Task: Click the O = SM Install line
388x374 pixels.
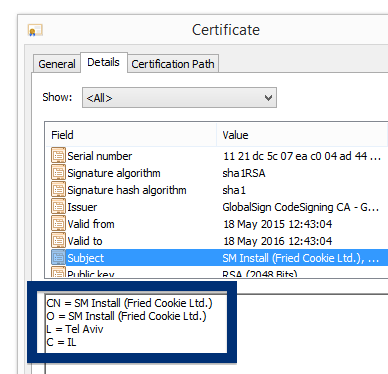Action: pyautogui.click(x=126, y=316)
